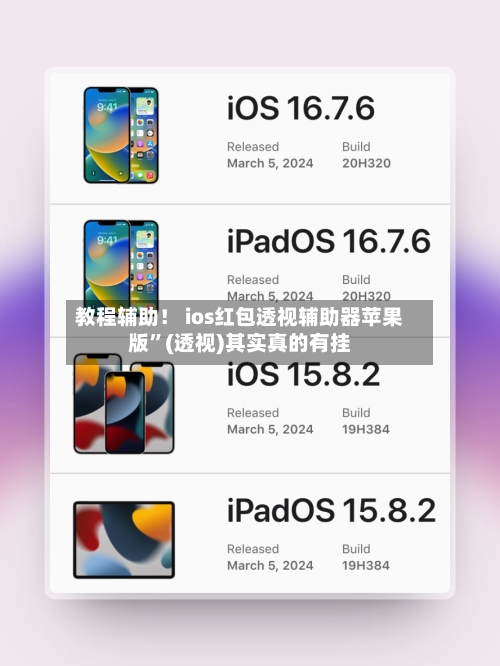This screenshot has width=500, height=666.
Task: Select the iOS 15.8.2 heading
Action: click(x=303, y=374)
